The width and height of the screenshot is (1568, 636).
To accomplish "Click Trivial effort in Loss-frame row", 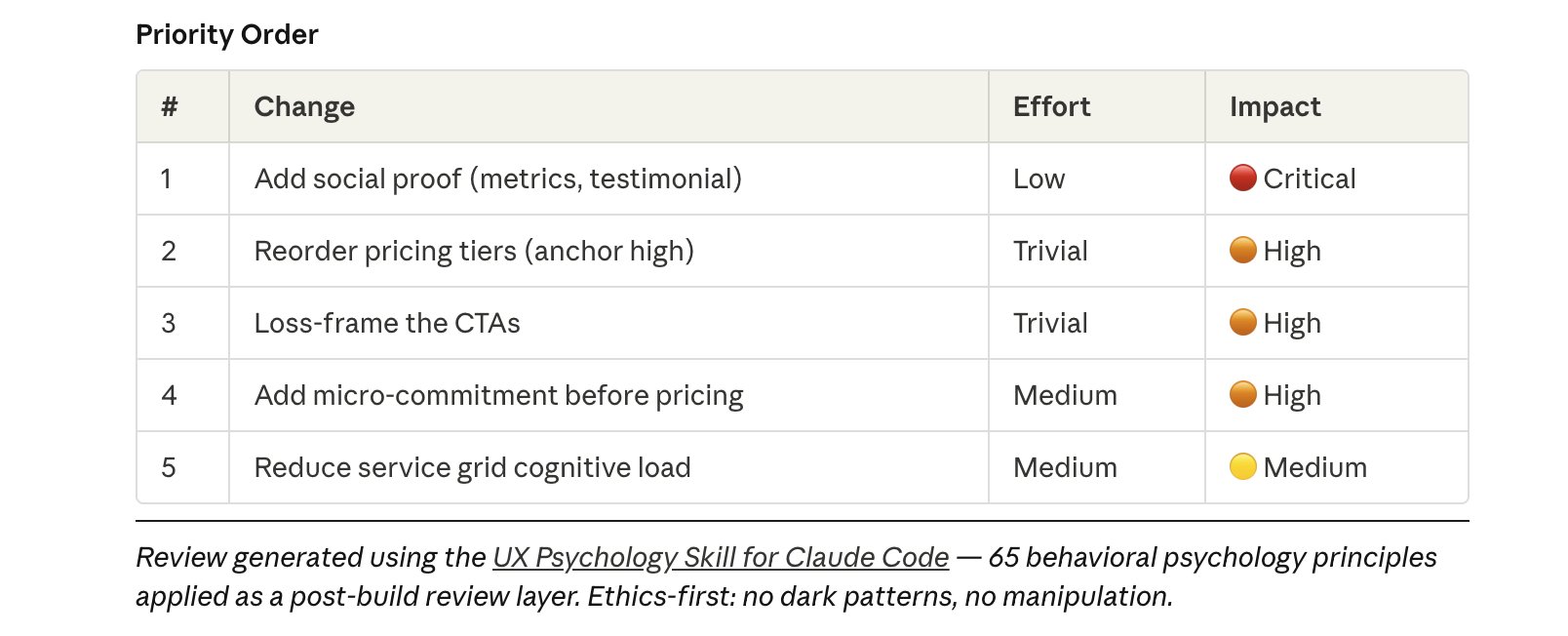I will pos(1050,323).
